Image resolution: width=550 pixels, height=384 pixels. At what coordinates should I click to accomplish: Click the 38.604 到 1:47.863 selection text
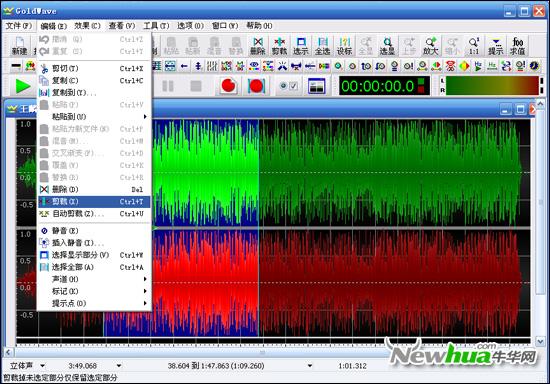tap(216, 366)
